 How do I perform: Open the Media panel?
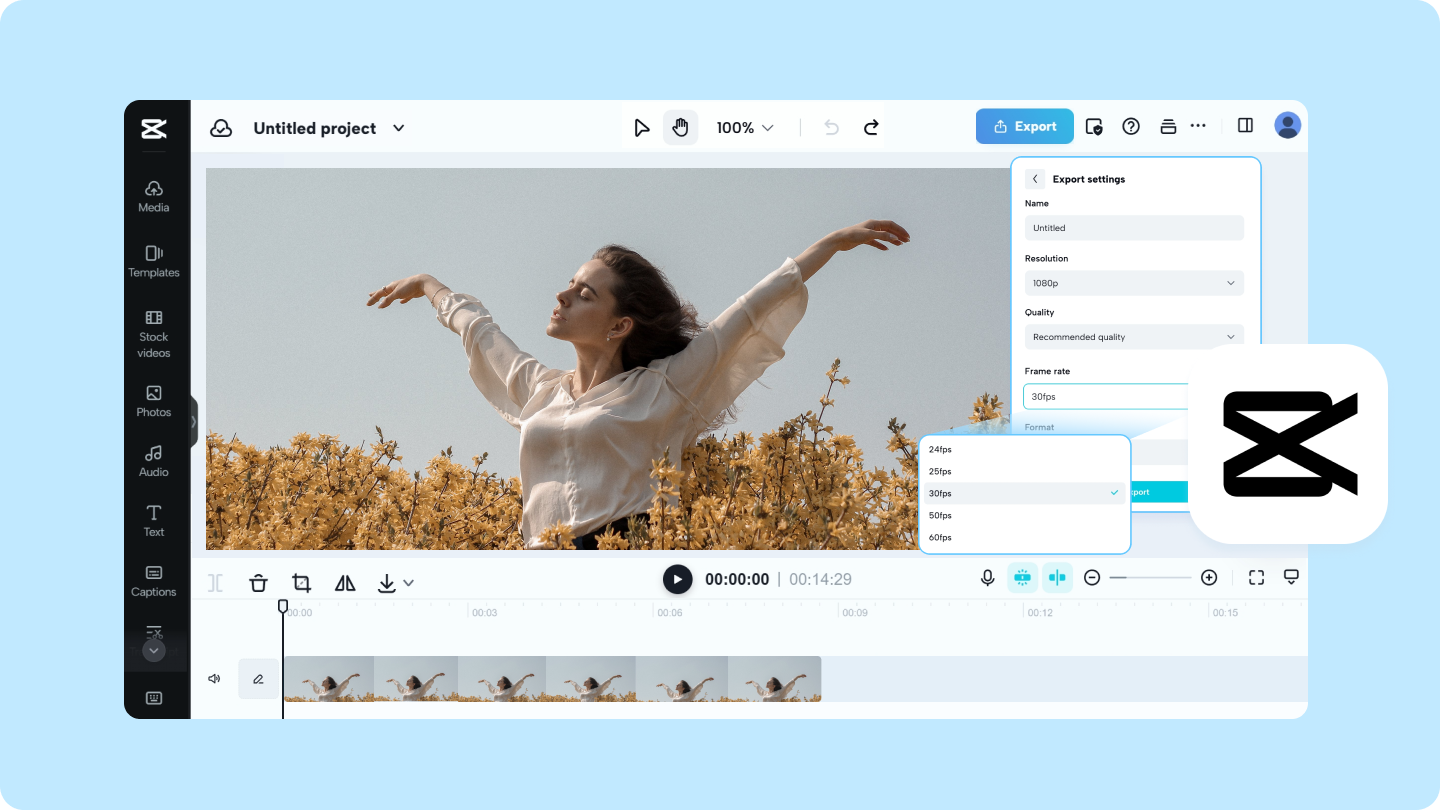154,196
